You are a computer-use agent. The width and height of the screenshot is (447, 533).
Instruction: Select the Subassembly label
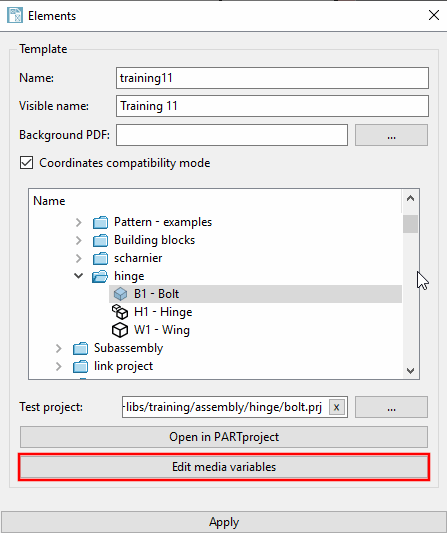[128, 348]
